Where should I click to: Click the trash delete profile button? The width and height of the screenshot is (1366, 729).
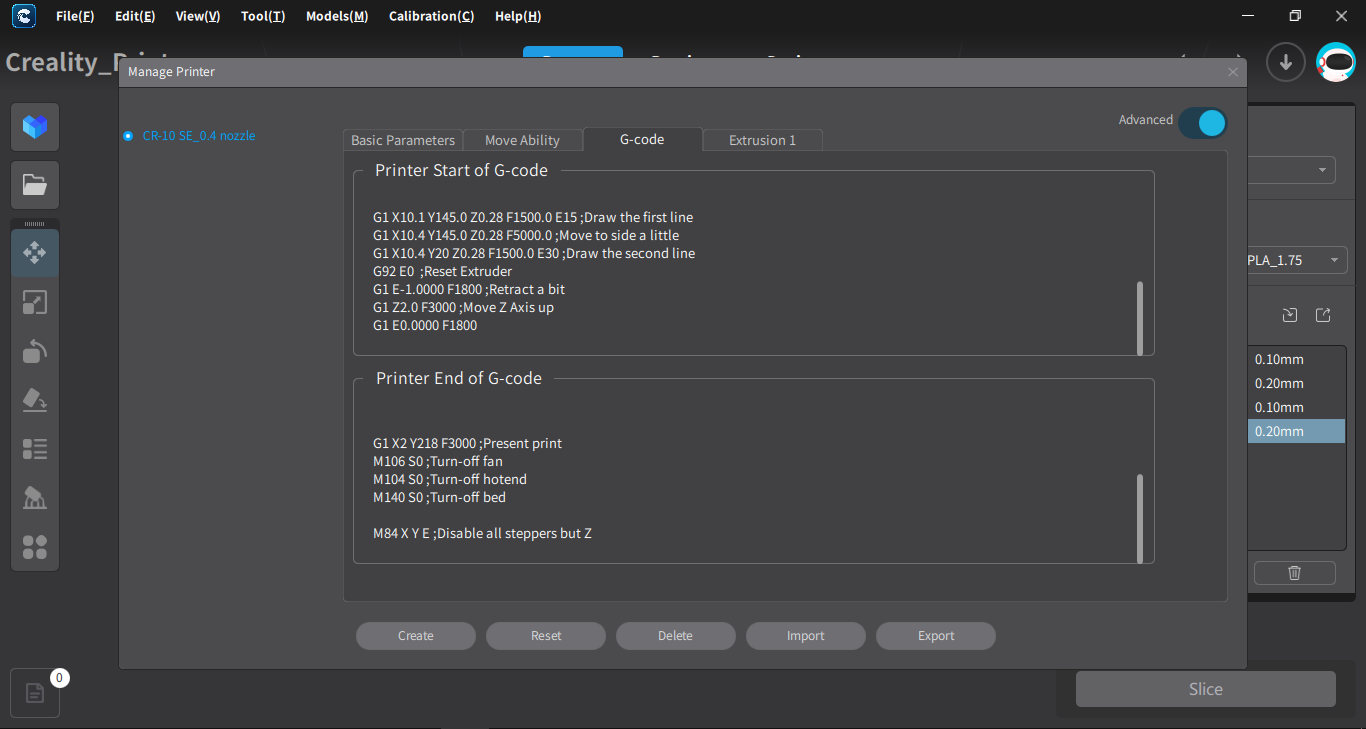pyautogui.click(x=1295, y=573)
